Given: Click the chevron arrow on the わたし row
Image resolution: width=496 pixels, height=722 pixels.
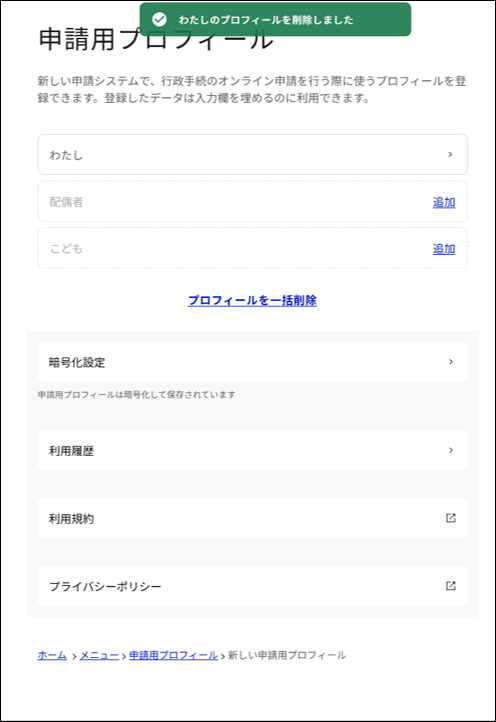Looking at the screenshot, I should pos(450,155).
